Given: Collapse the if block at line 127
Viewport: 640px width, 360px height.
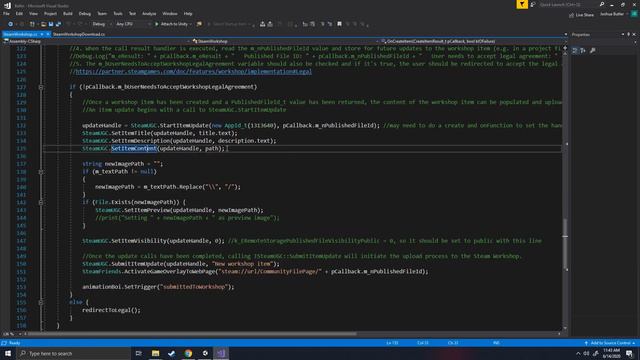Looking at the screenshot, I should coord(40,87).
